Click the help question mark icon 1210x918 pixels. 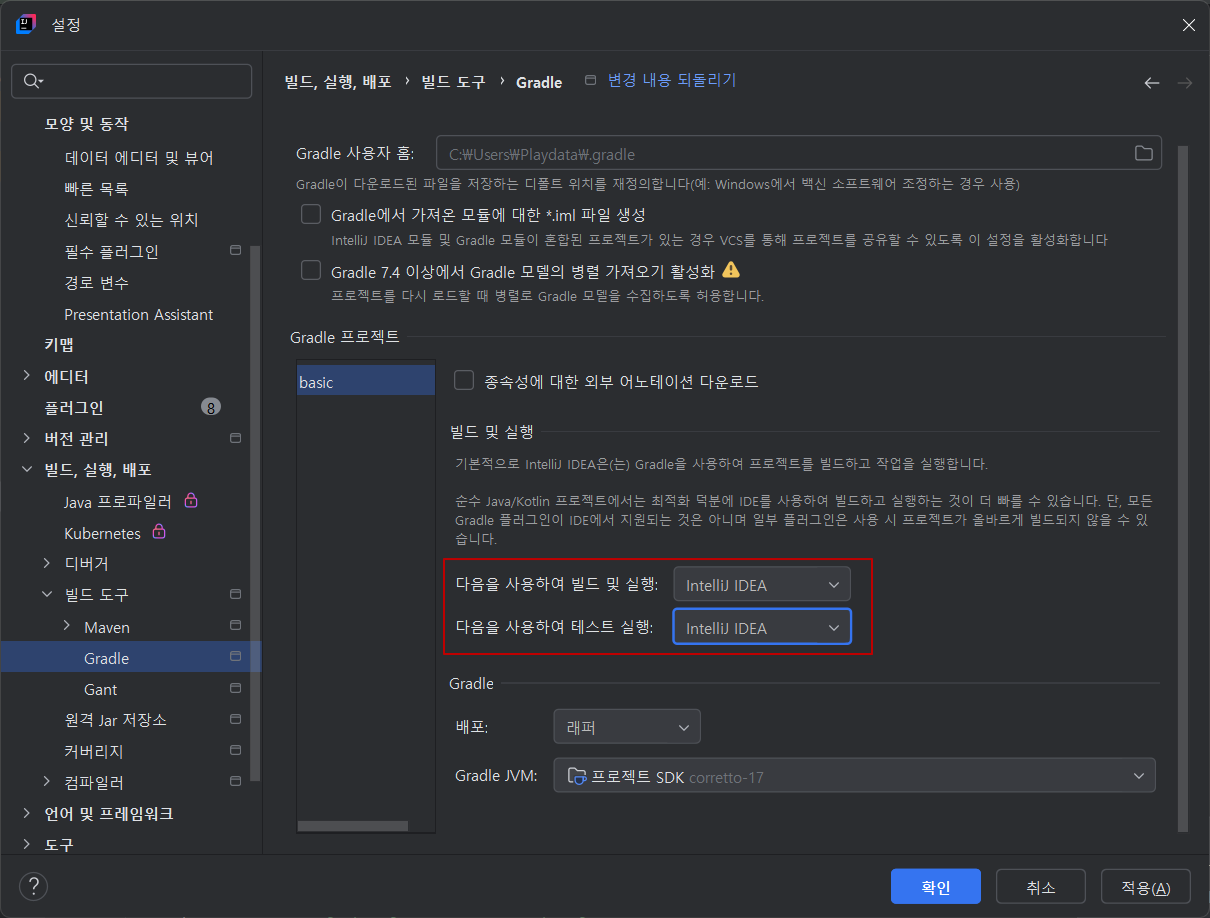pyautogui.click(x=34, y=886)
